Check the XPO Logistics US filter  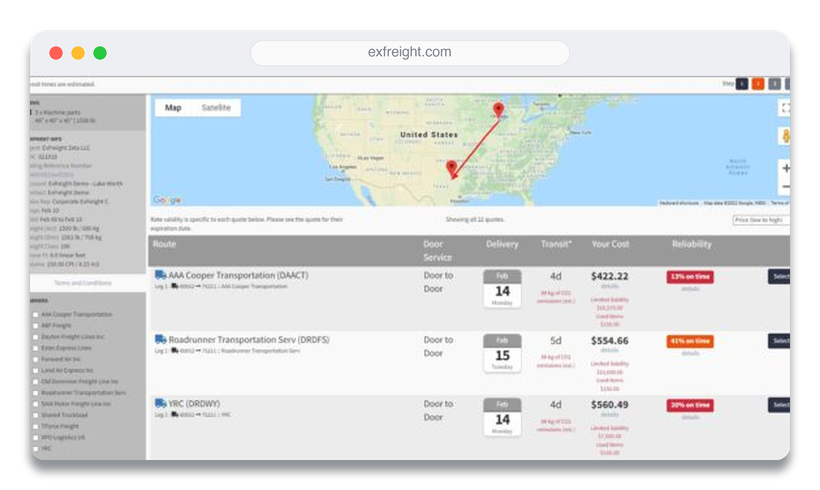pos(36,438)
